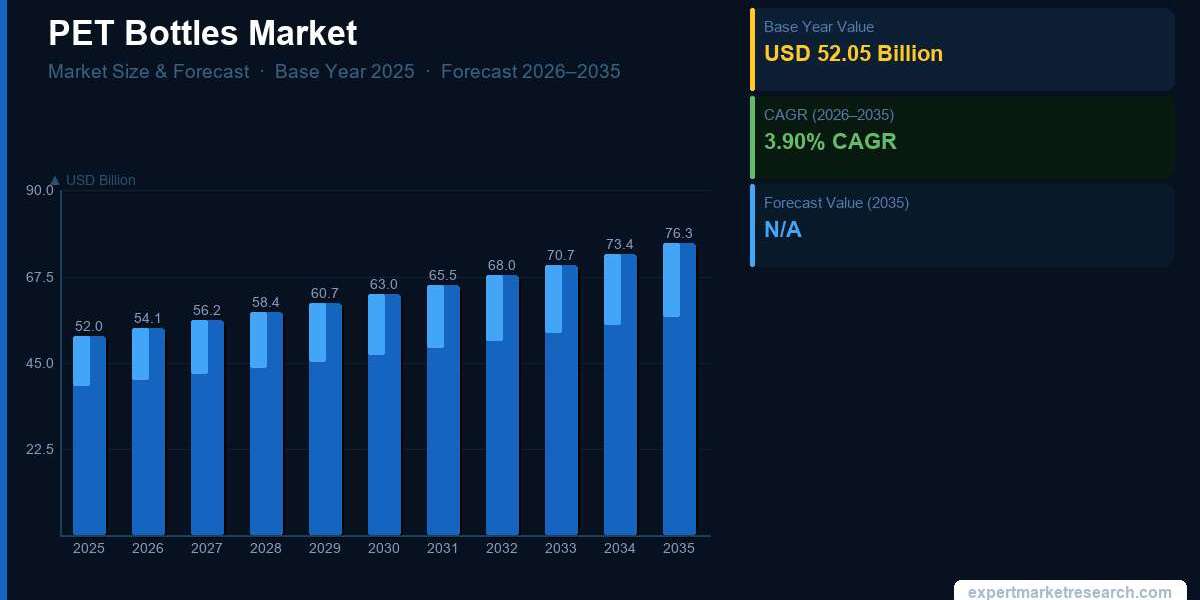
Task: Click the 2025 bar in the chart
Action: click(x=89, y=435)
